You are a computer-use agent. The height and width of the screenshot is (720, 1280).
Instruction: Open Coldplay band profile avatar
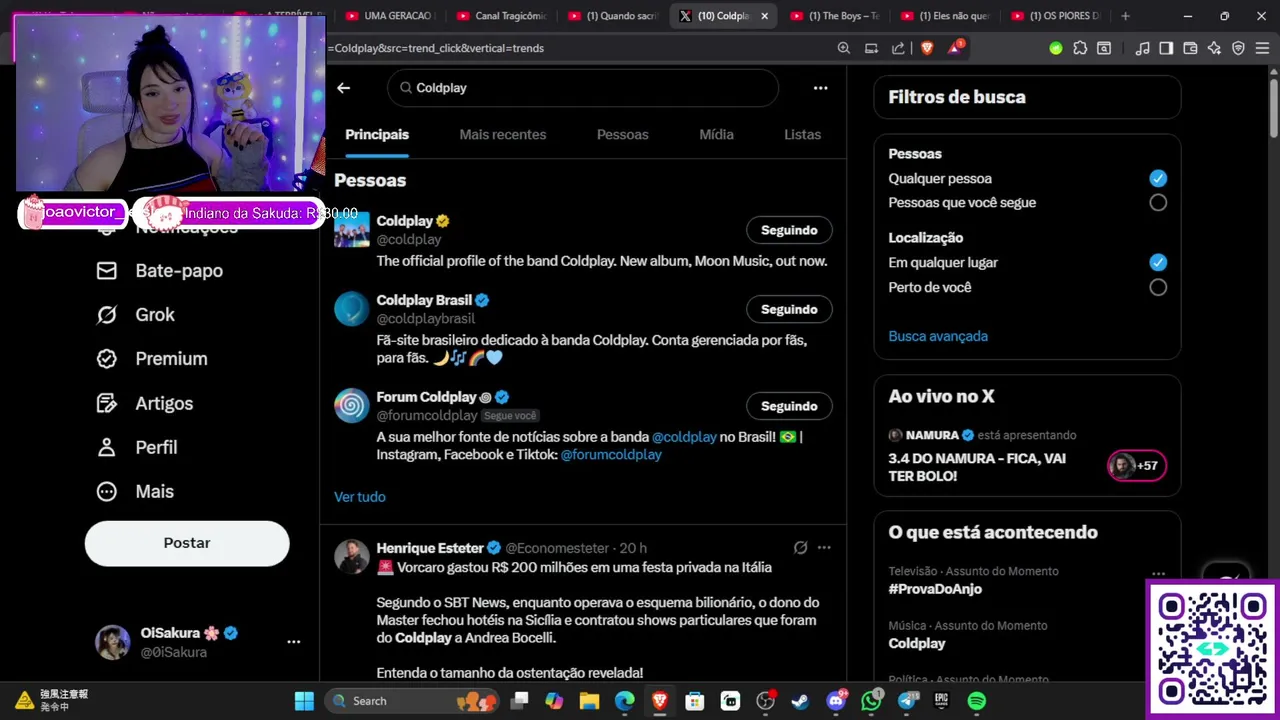pos(352,230)
